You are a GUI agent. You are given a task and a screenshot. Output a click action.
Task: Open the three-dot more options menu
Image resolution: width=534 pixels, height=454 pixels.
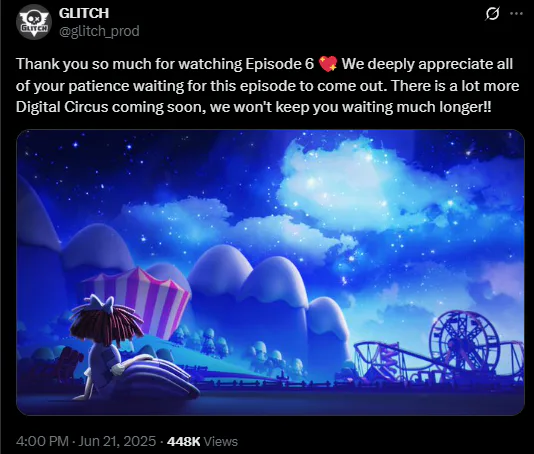tap(516, 14)
